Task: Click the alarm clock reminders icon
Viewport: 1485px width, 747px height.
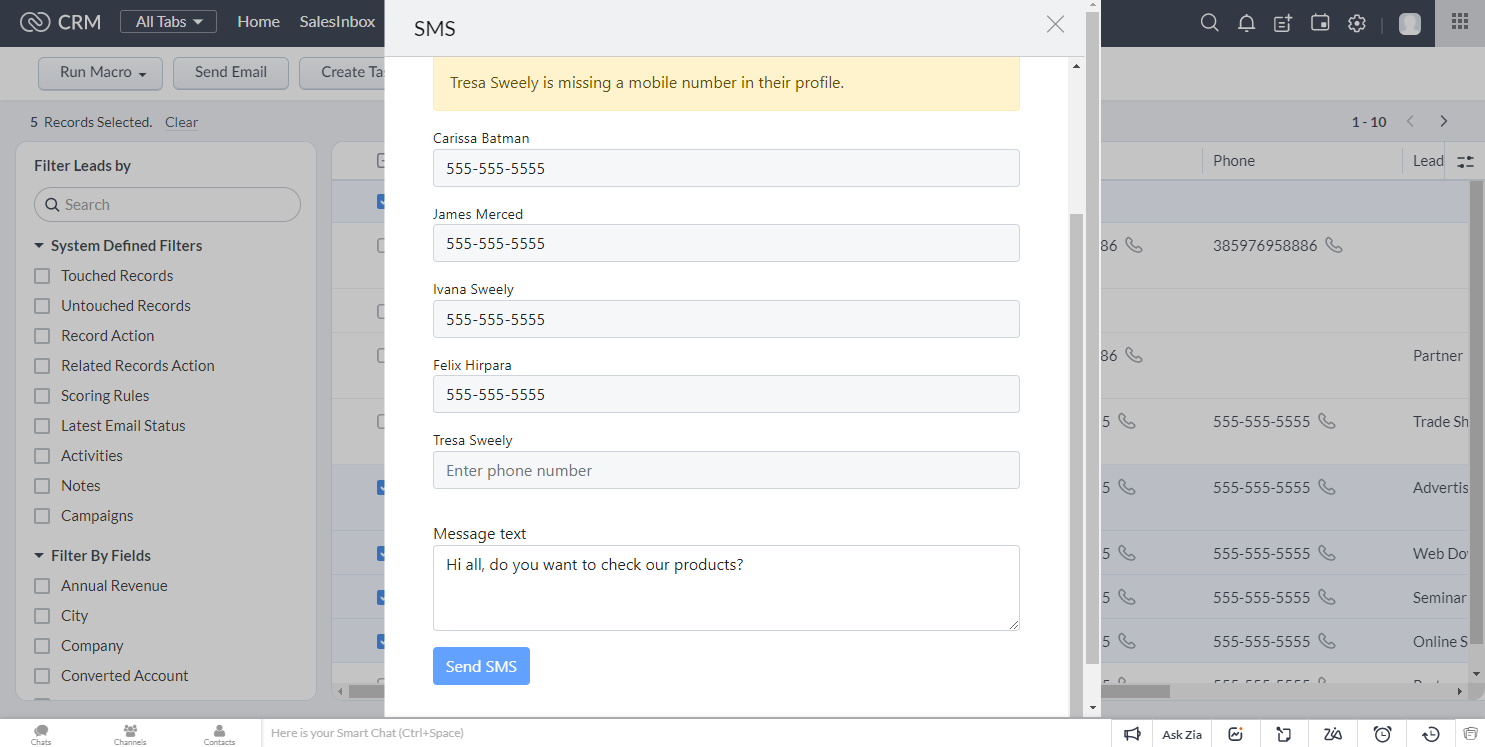Action: [1382, 734]
